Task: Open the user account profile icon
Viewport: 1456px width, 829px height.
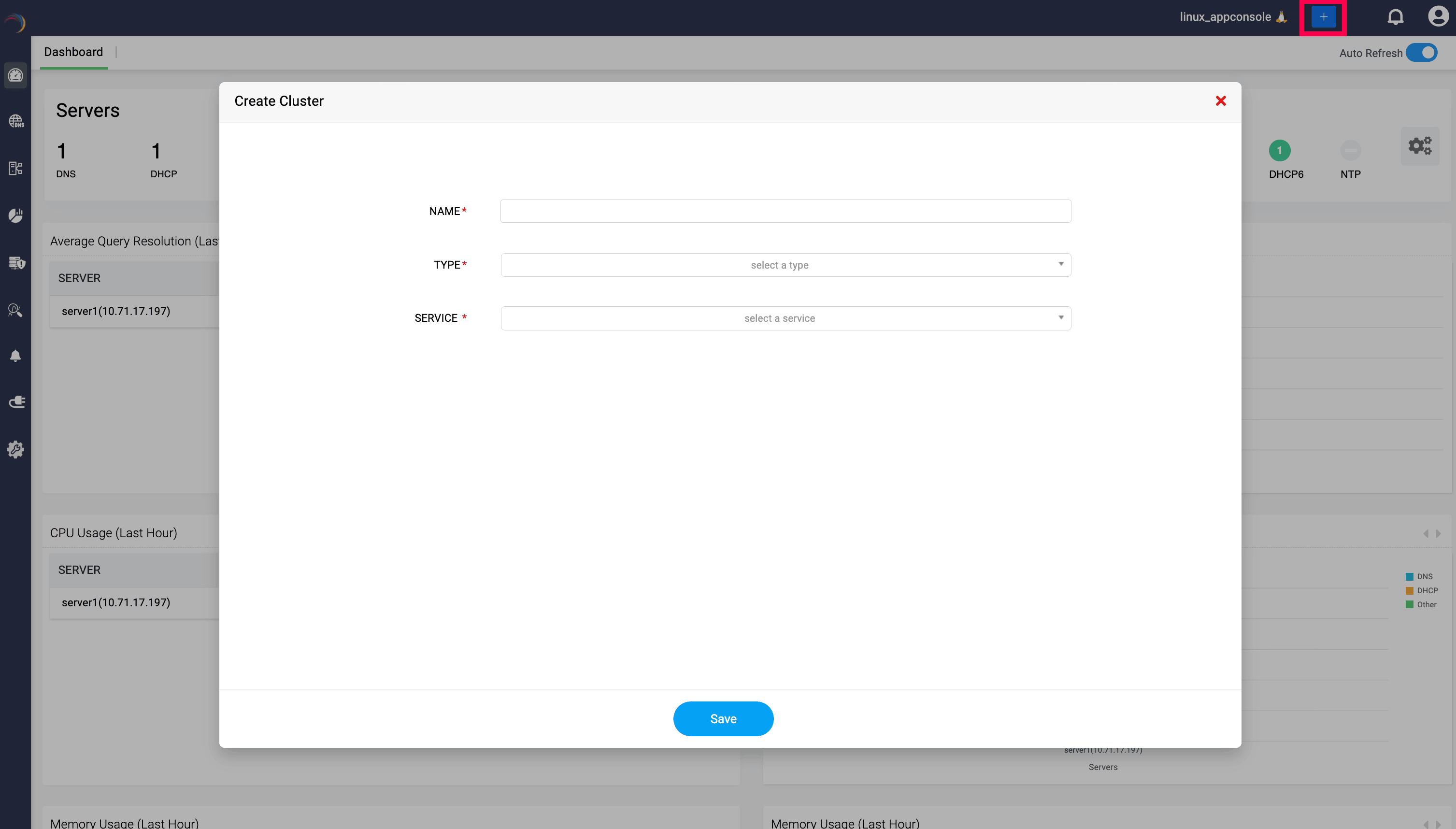Action: [x=1438, y=16]
